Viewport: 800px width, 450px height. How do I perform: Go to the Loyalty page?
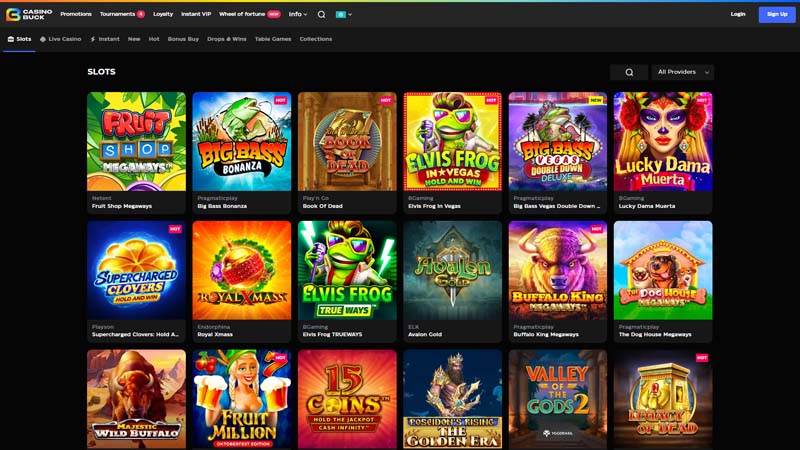[x=163, y=14]
